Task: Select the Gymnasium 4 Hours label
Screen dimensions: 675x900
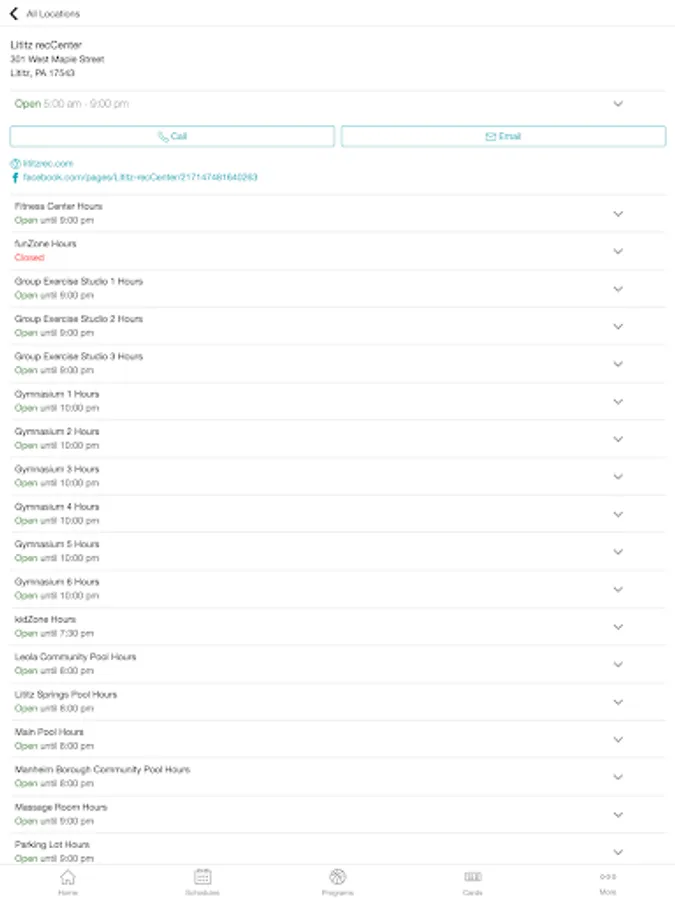Action: 57,506
